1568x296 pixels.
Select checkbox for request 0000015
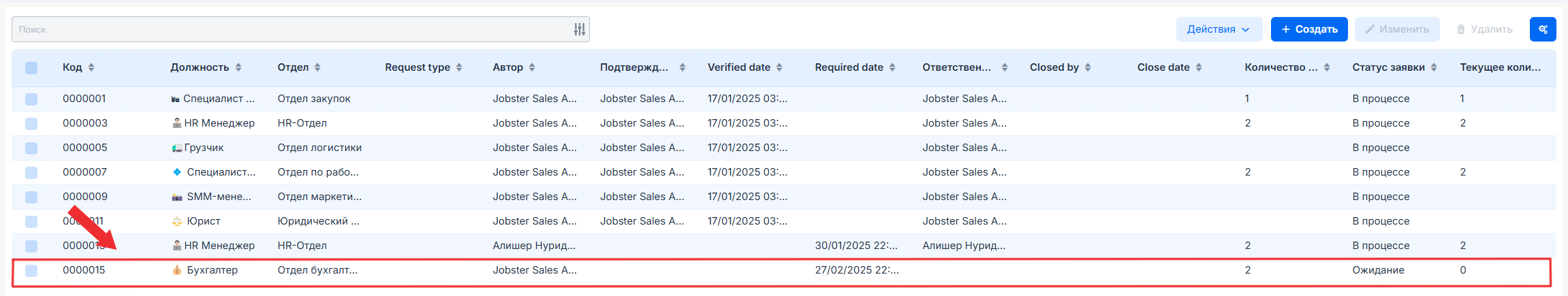pos(31,270)
